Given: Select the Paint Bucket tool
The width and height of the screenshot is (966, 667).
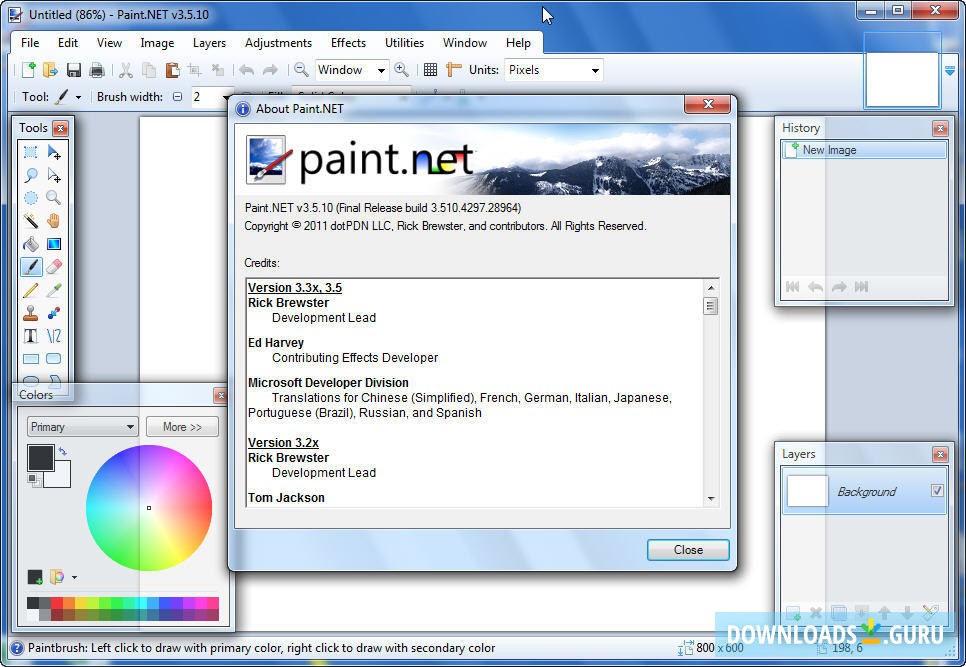Looking at the screenshot, I should (31, 244).
